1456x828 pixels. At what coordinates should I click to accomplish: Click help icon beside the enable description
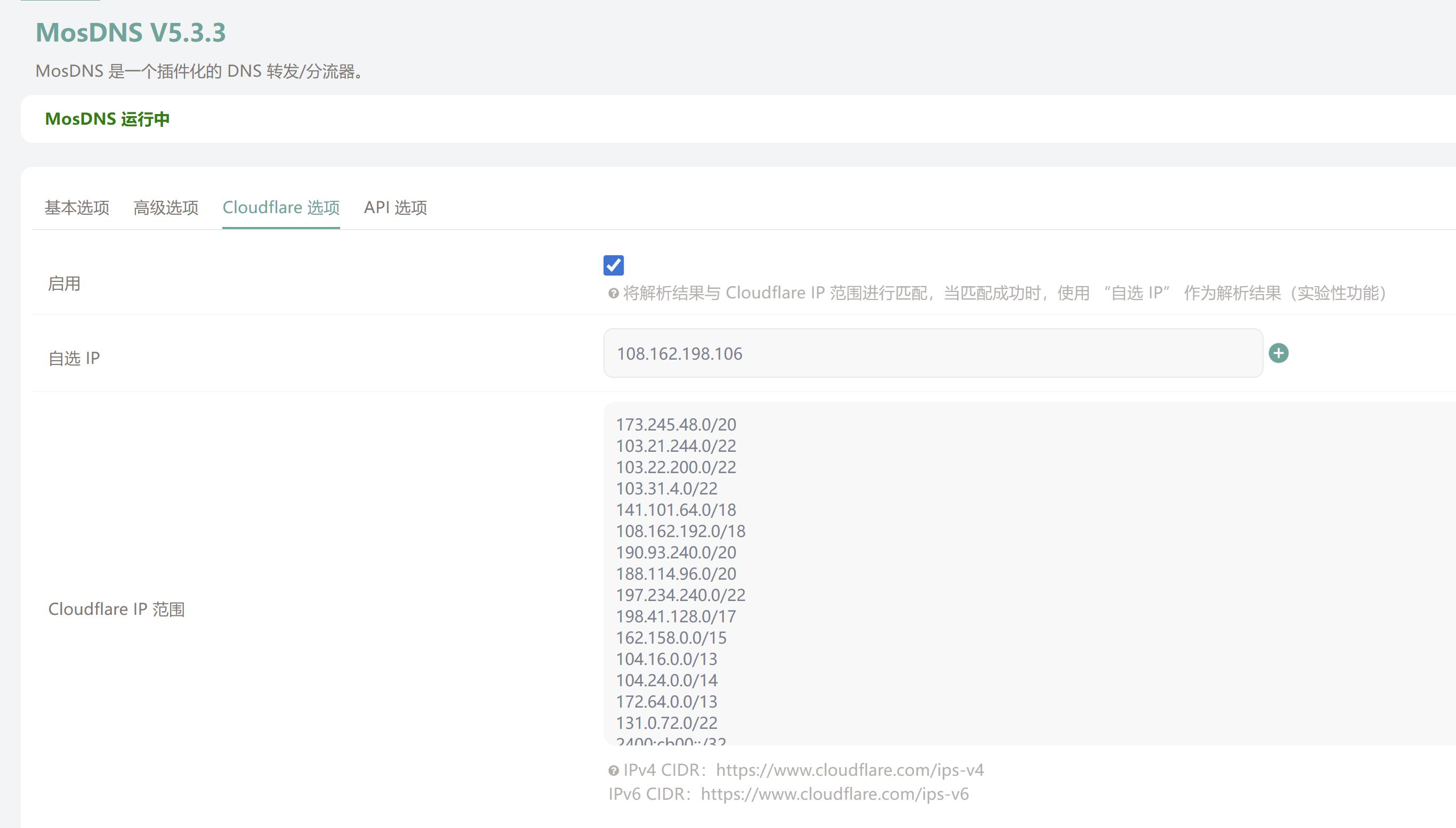[x=613, y=294]
